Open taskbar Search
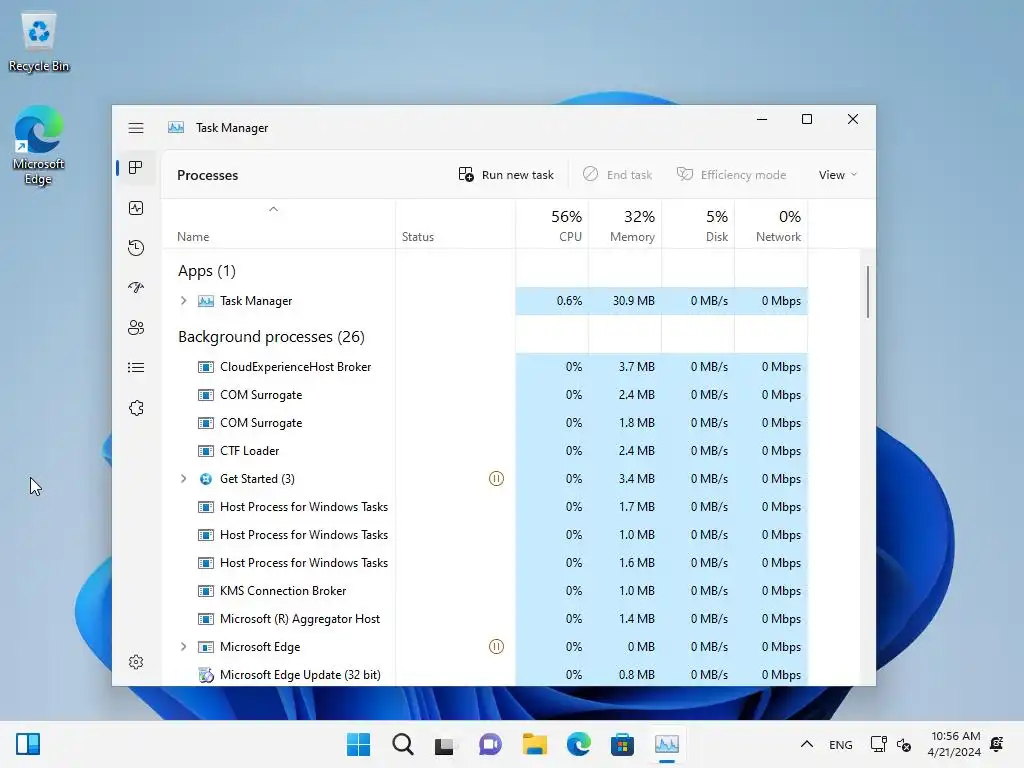The width and height of the screenshot is (1024, 768). [402, 744]
